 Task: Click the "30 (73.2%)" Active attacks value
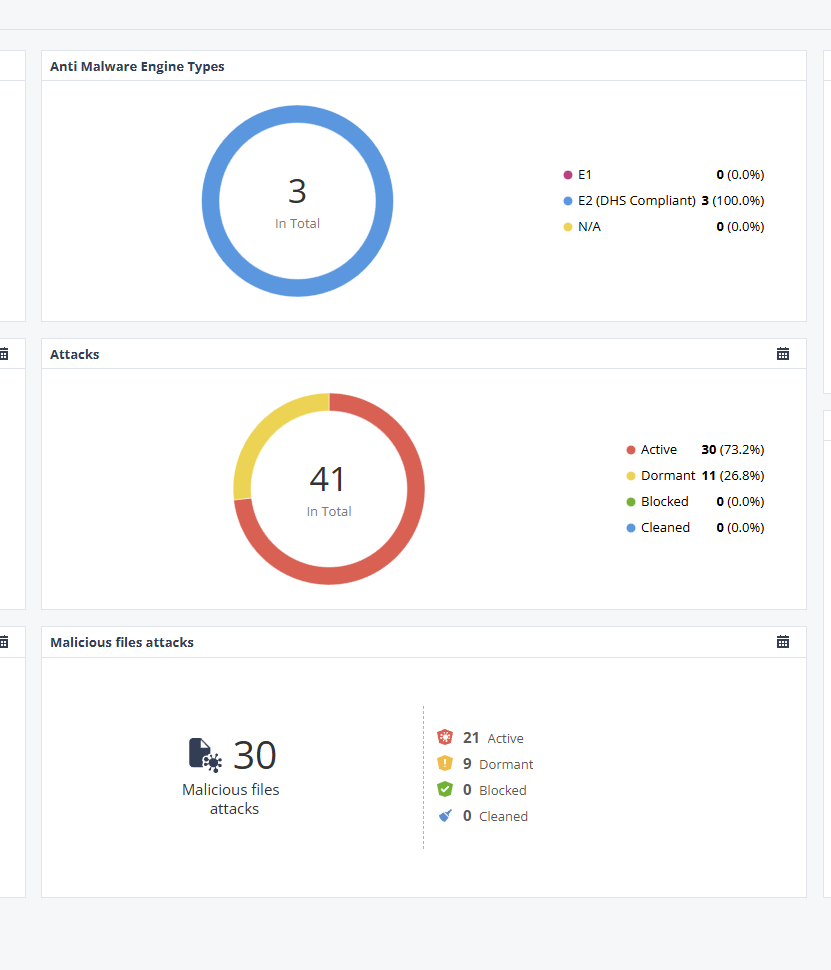point(733,449)
